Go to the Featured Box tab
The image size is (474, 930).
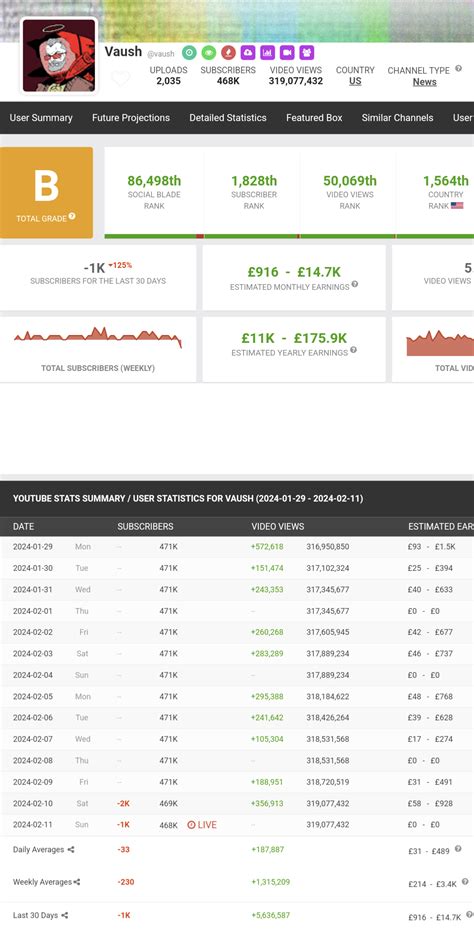coord(314,117)
